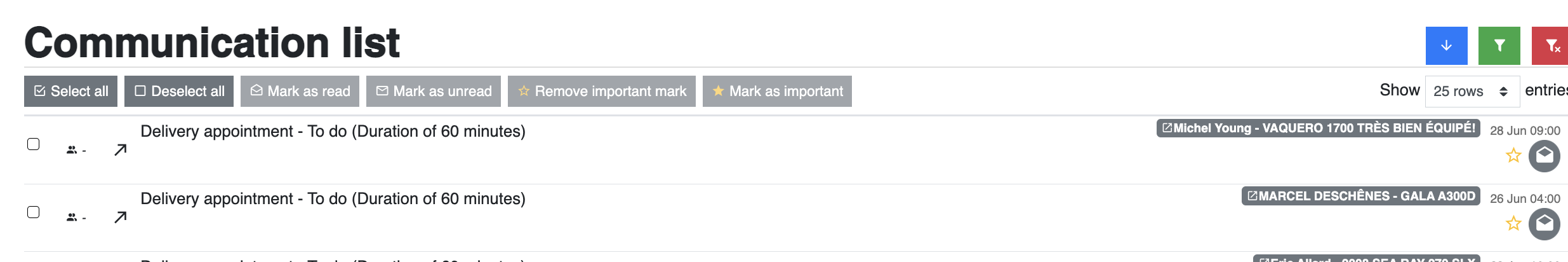Check the first Delivery appointment checkbox
This screenshot has width=1568, height=262.
click(34, 144)
